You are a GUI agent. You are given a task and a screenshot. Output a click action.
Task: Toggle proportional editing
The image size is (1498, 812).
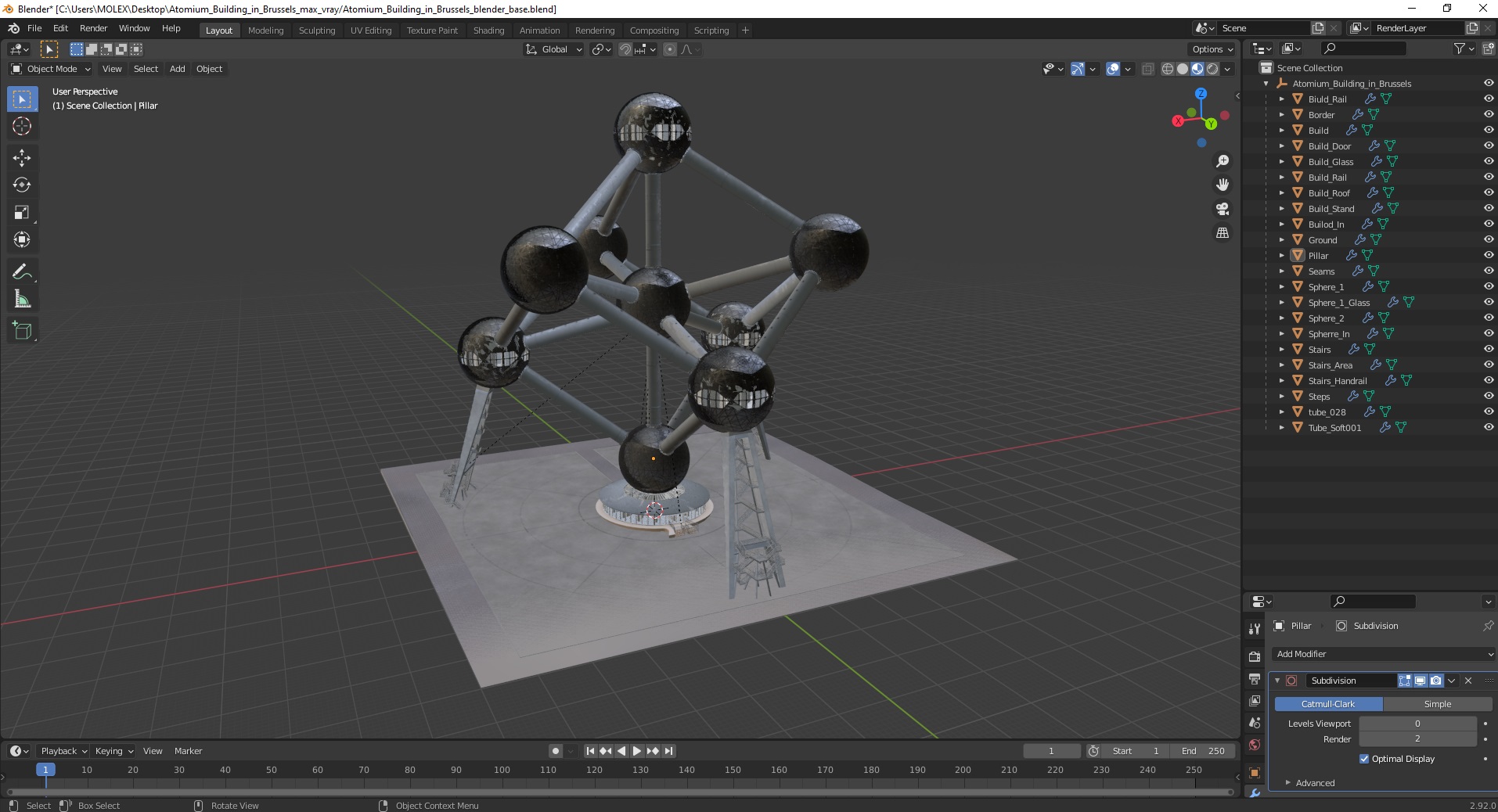pyautogui.click(x=670, y=49)
